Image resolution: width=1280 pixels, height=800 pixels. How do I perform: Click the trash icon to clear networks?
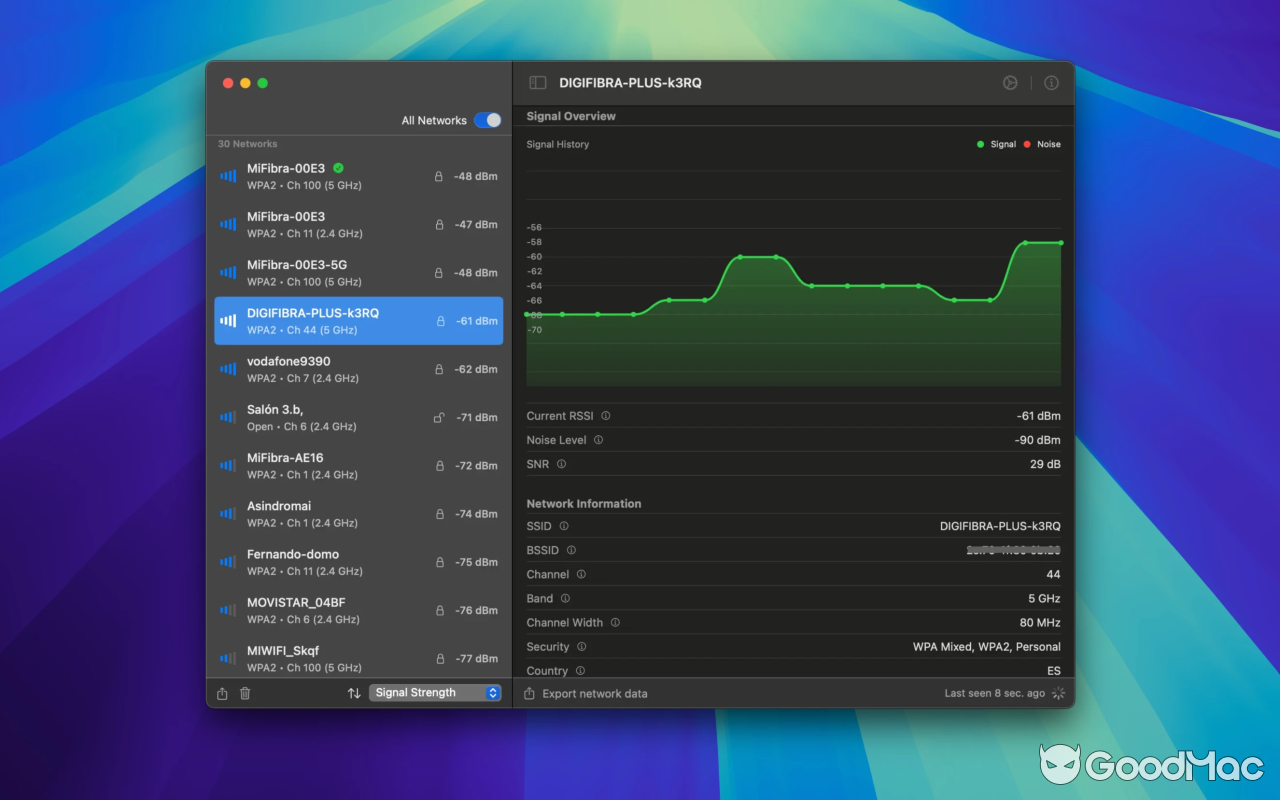[x=245, y=693]
